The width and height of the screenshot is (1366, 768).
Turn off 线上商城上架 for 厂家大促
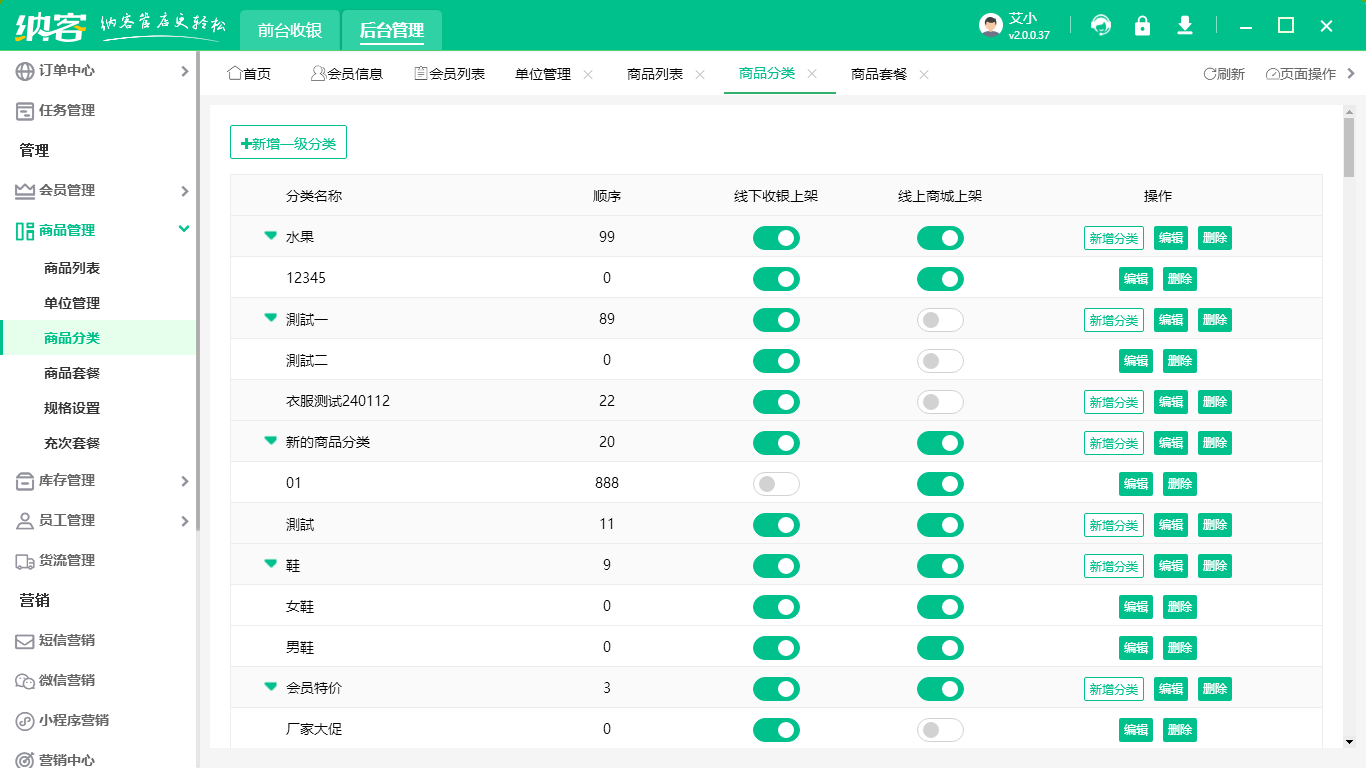tap(940, 730)
